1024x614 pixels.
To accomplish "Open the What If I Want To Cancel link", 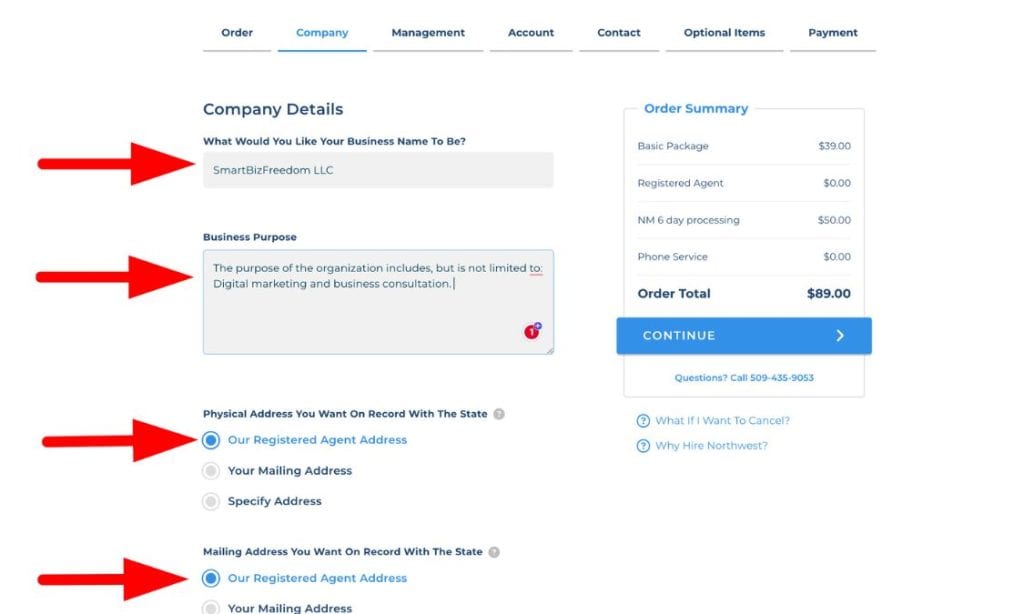I will (x=722, y=421).
